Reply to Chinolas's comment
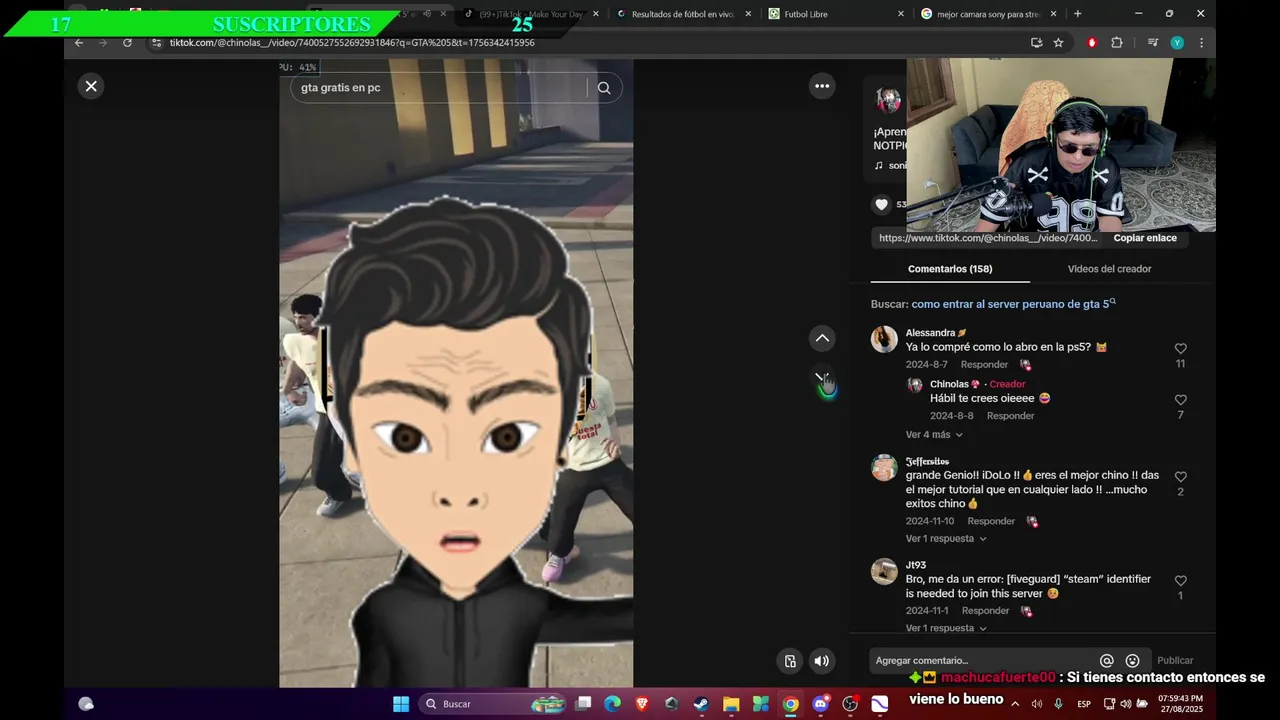The width and height of the screenshot is (1280, 720). pos(1010,416)
